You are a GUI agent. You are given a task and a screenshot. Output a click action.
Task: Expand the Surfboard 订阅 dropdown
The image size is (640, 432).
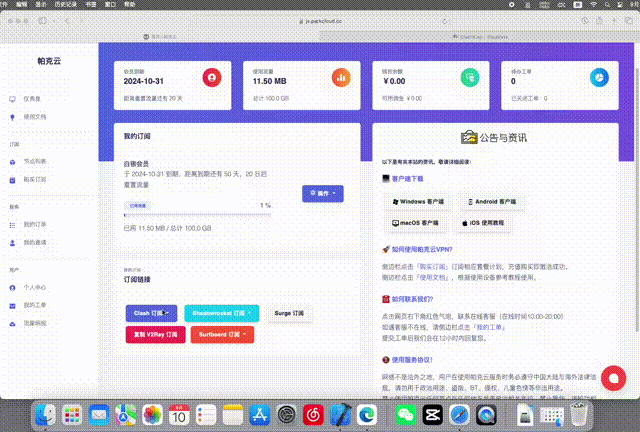pyautogui.click(x=221, y=335)
